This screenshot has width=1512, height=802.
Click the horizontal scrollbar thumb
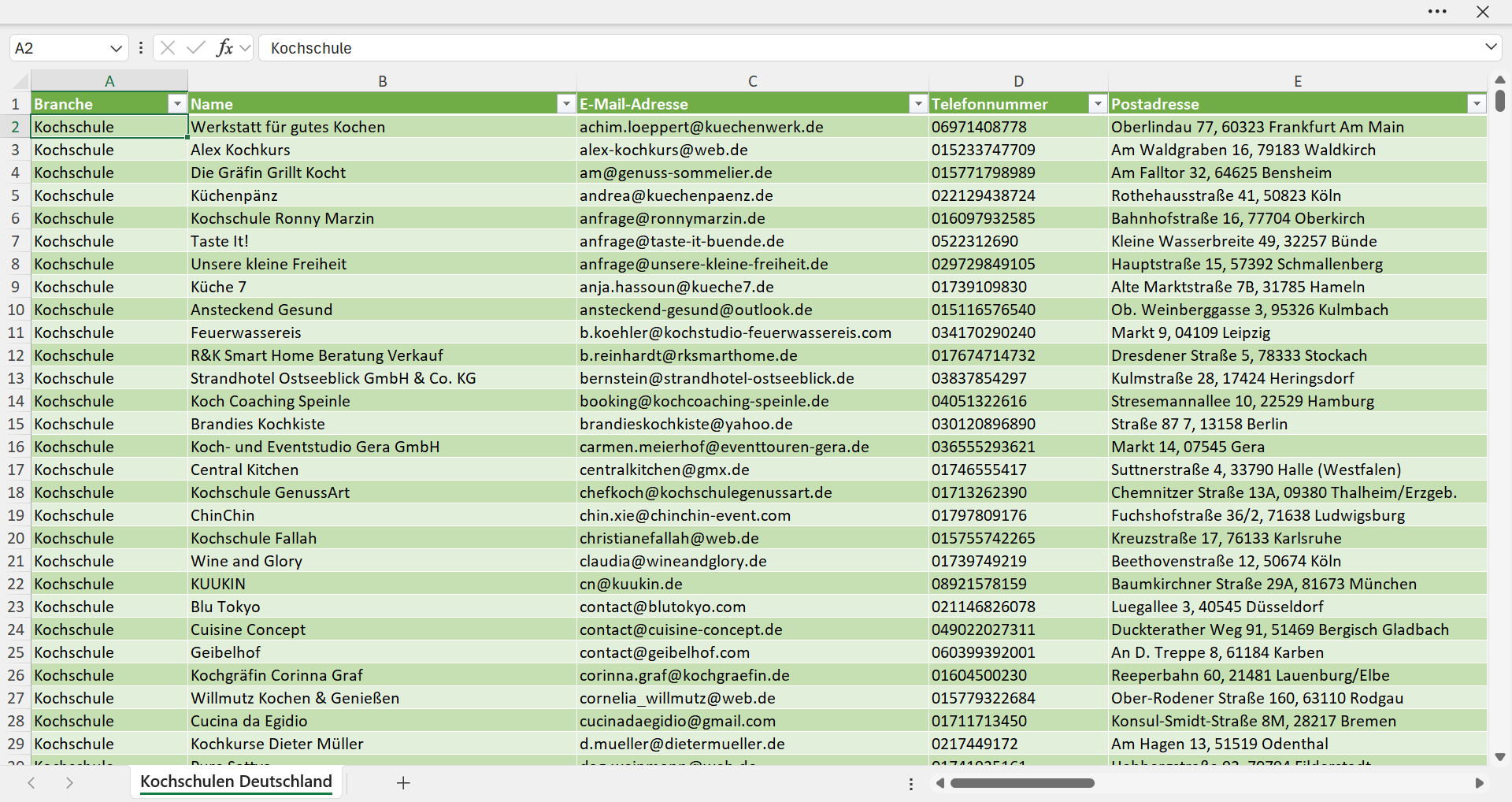click(1022, 783)
